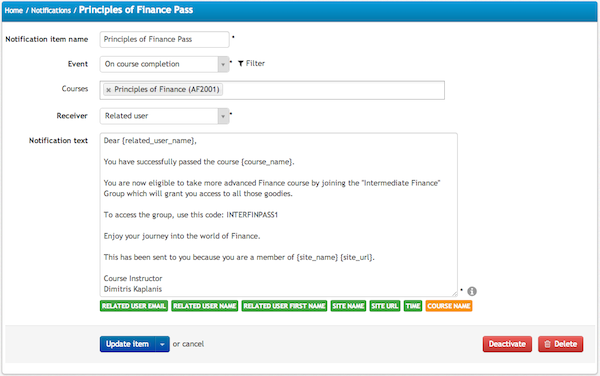Click the info icon beside notification text
The height and width of the screenshot is (376, 600).
[472, 291]
